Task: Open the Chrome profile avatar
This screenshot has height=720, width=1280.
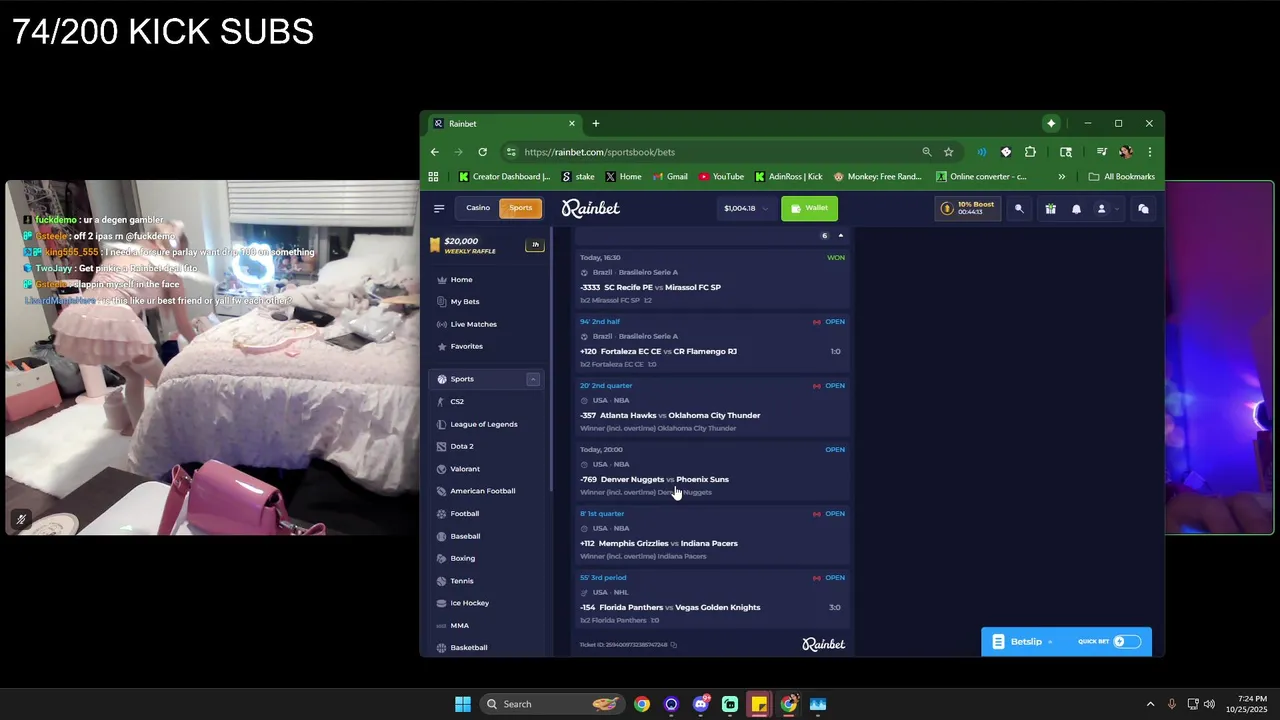Action: click(1125, 152)
